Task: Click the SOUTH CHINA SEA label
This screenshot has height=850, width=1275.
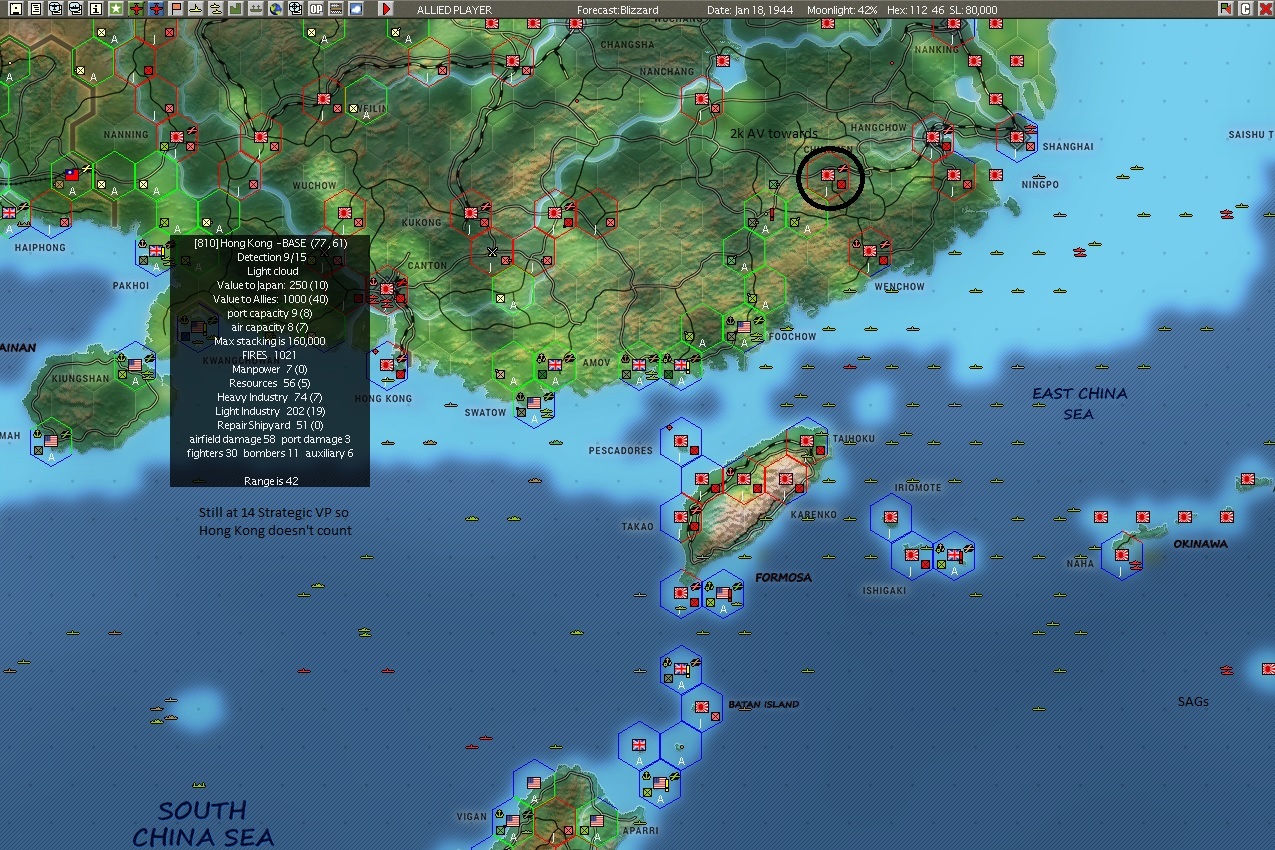Action: point(202,822)
